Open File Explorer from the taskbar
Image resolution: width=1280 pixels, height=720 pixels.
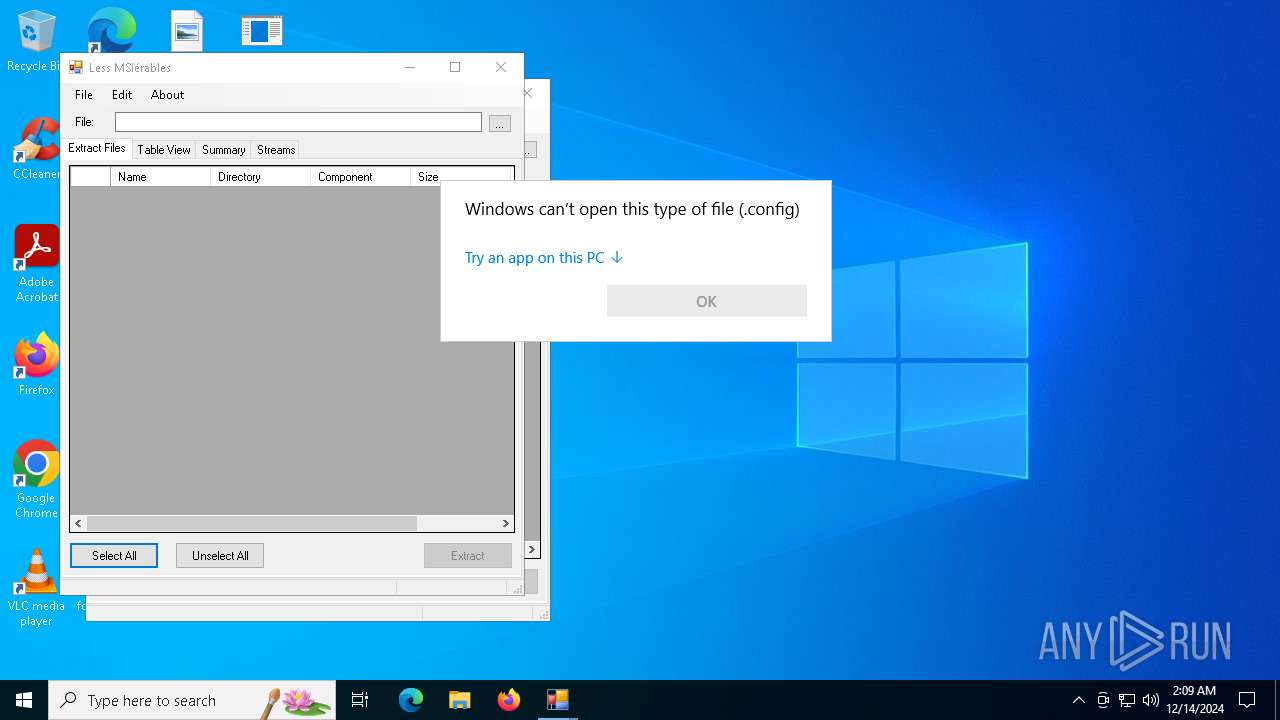coord(459,700)
